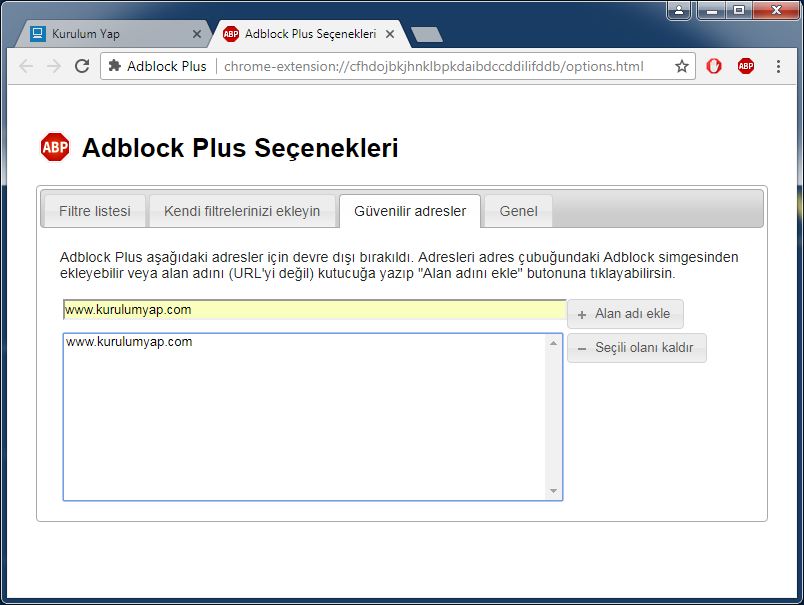Switch to the Kurulum Yap browser tab
This screenshot has width=804, height=605.
pos(114,34)
